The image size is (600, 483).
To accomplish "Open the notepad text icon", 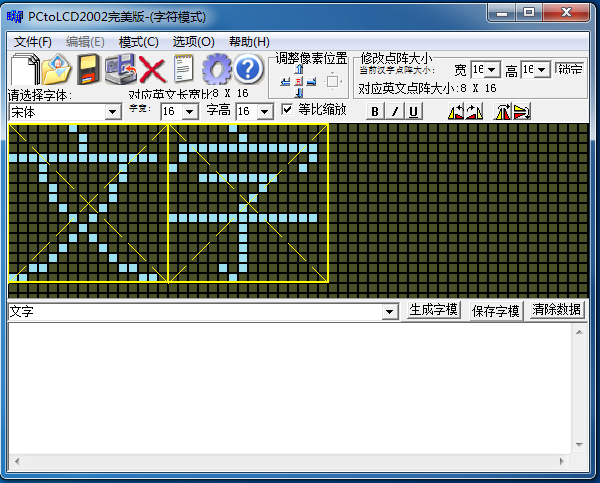I will pos(184,69).
